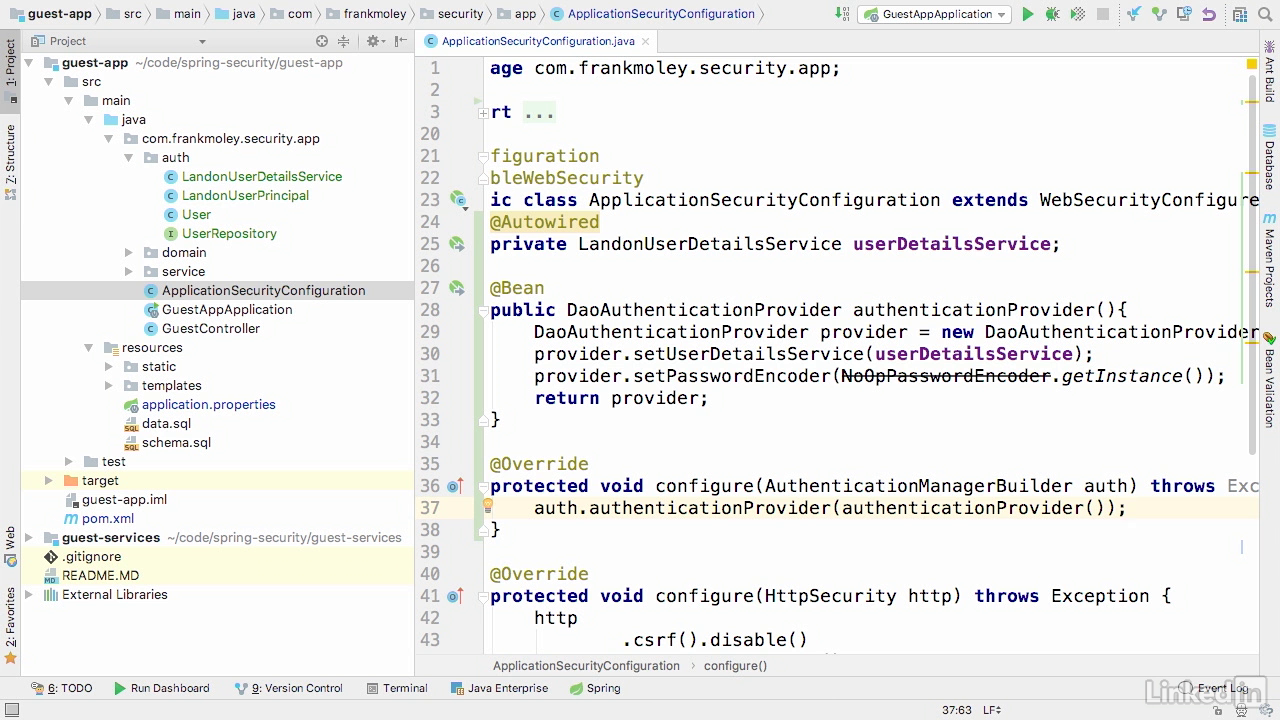The height and width of the screenshot is (720, 1280).
Task: Expand the domain package
Action: pyautogui.click(x=129, y=253)
